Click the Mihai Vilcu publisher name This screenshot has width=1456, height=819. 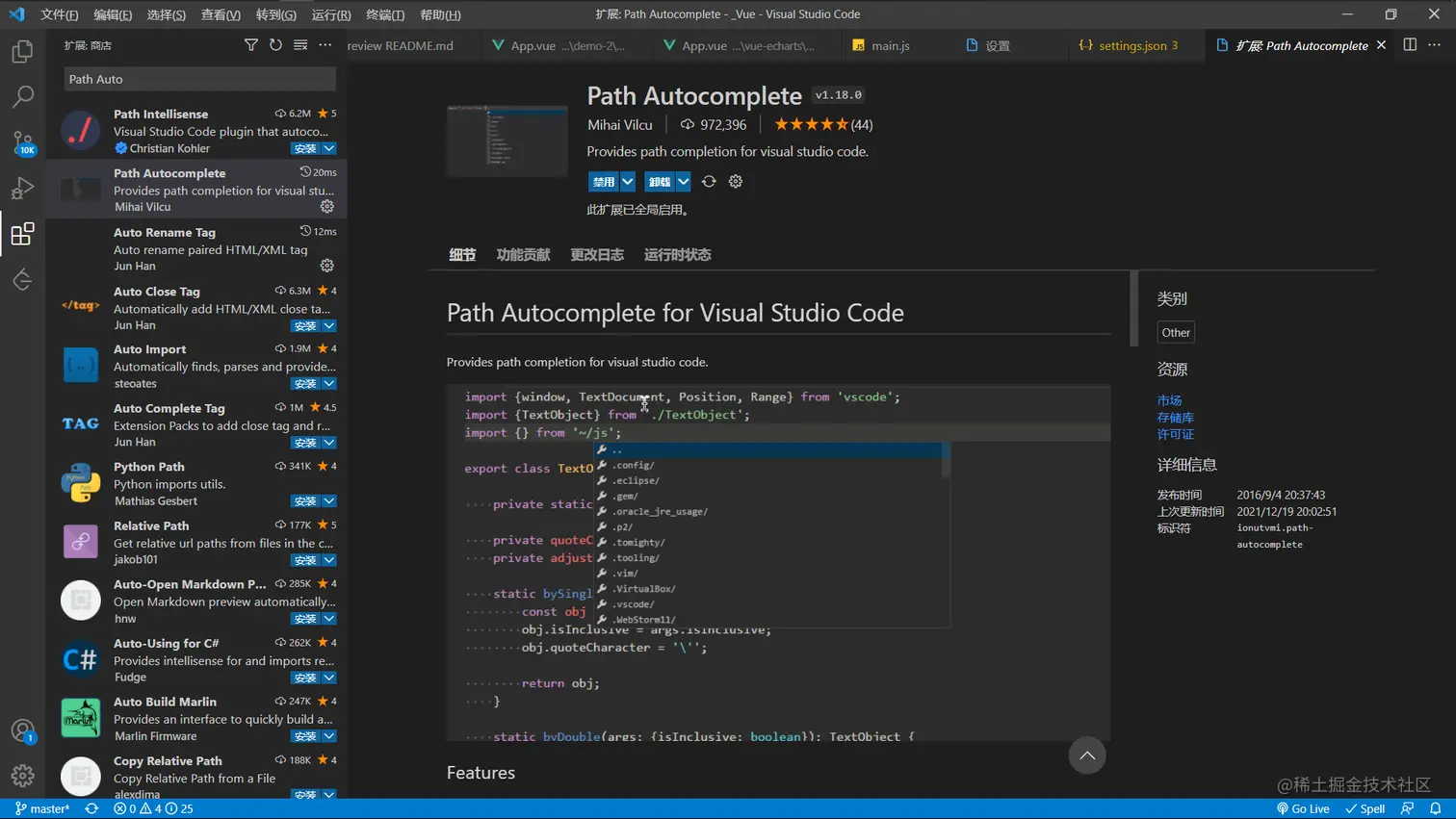pyautogui.click(x=620, y=125)
